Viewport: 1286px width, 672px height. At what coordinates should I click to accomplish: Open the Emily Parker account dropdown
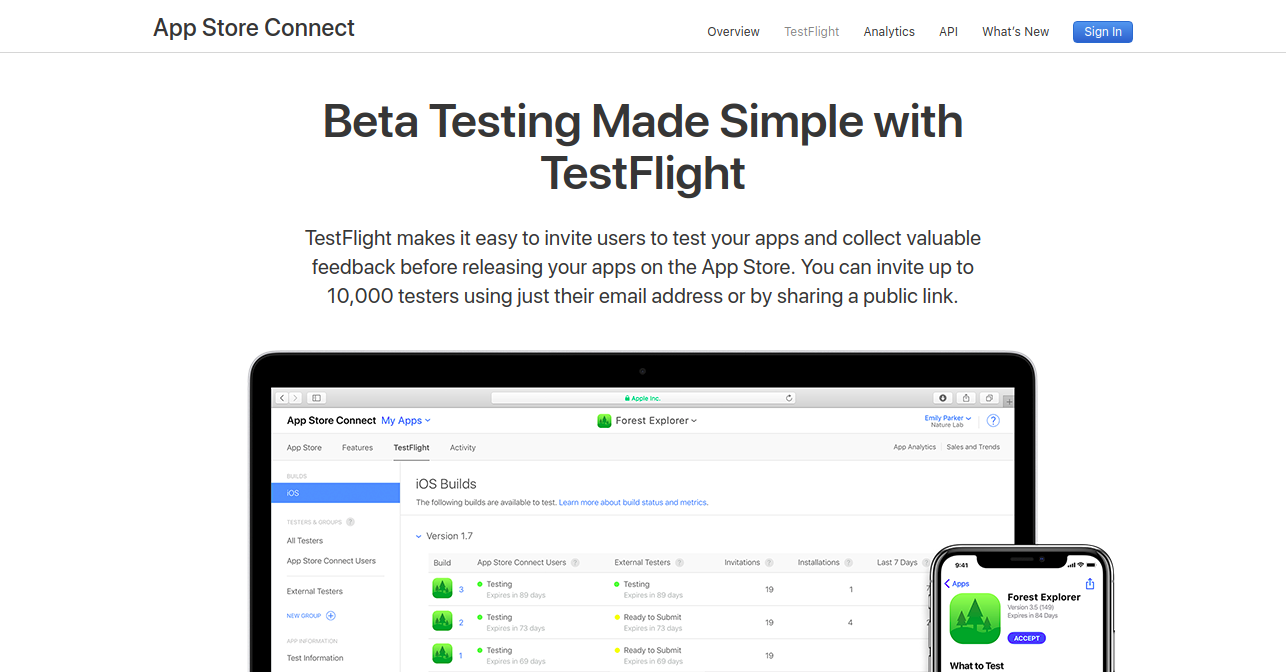[948, 418]
